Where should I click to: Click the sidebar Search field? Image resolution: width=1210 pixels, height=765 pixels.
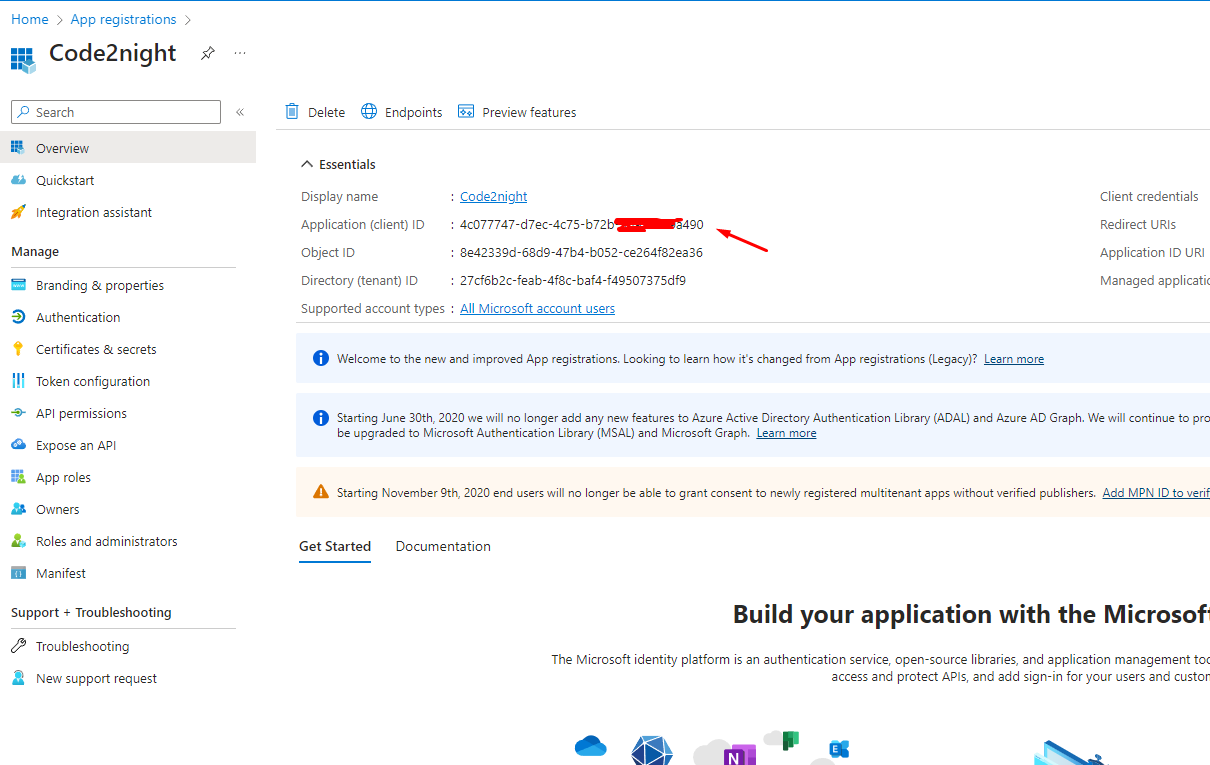point(116,112)
